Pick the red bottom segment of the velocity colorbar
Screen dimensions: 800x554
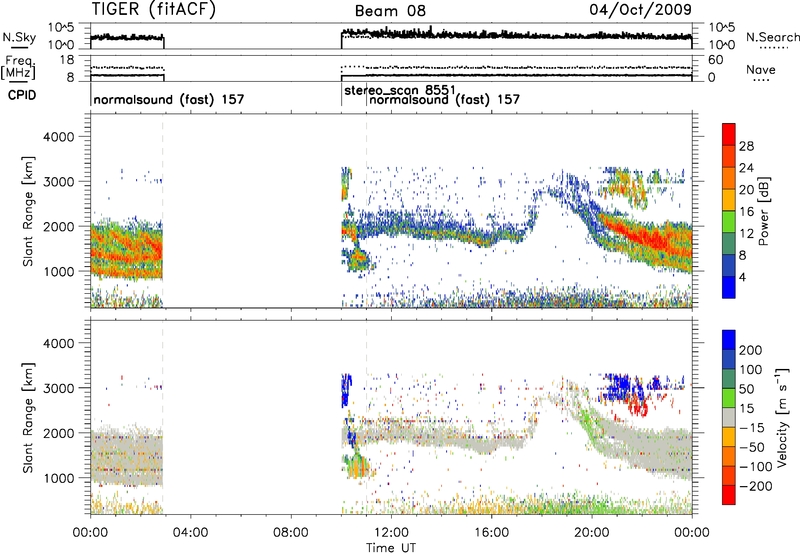(x=729, y=495)
